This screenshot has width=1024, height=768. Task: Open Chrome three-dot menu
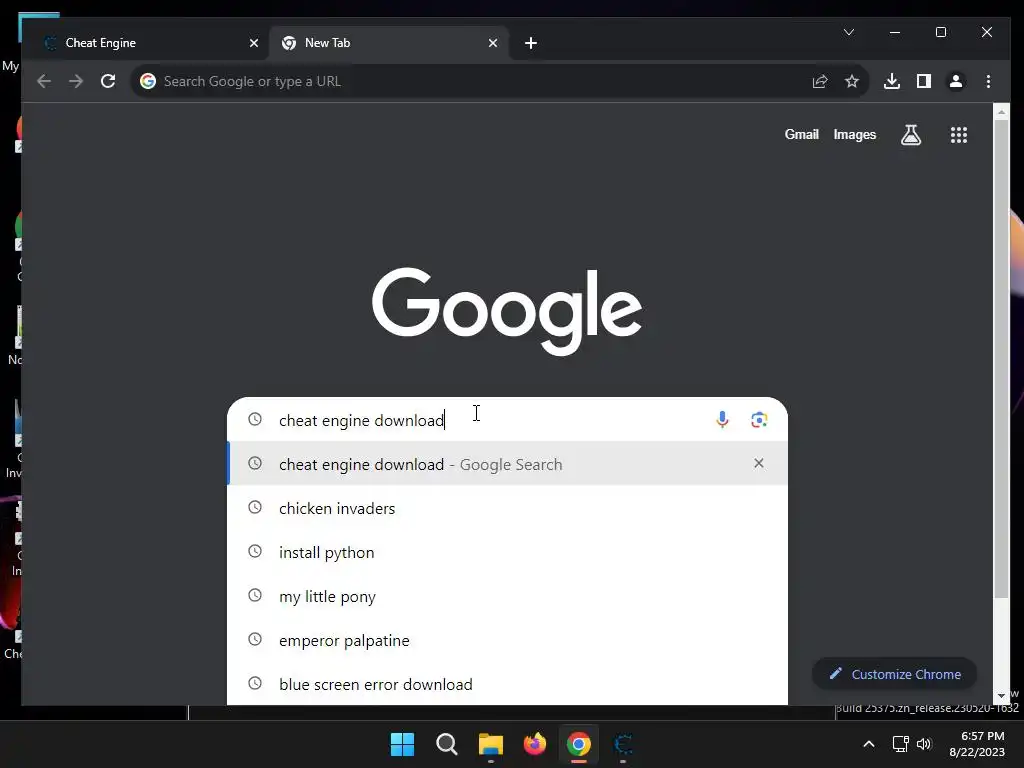click(988, 81)
